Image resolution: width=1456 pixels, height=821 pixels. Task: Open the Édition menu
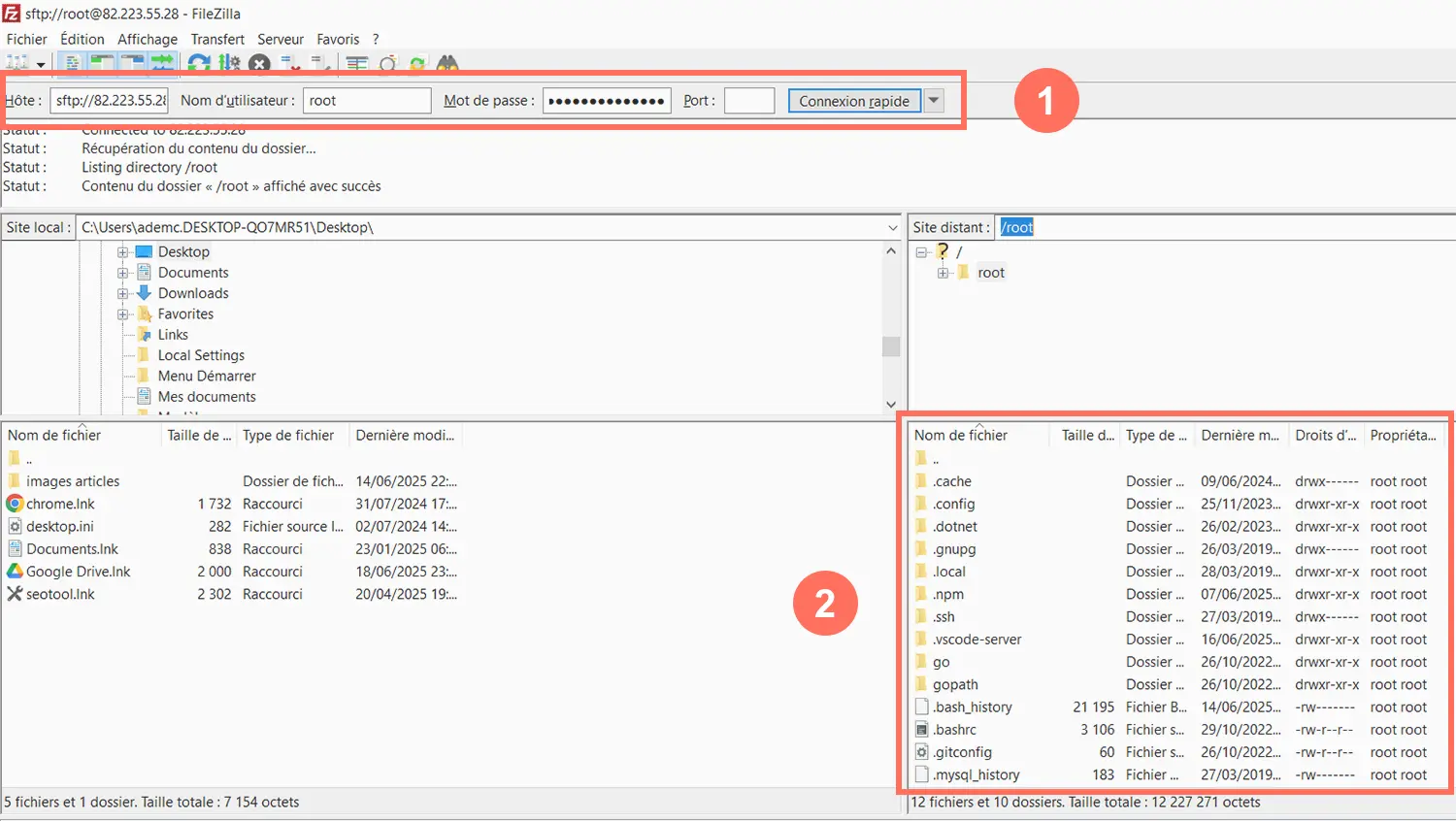pos(83,39)
